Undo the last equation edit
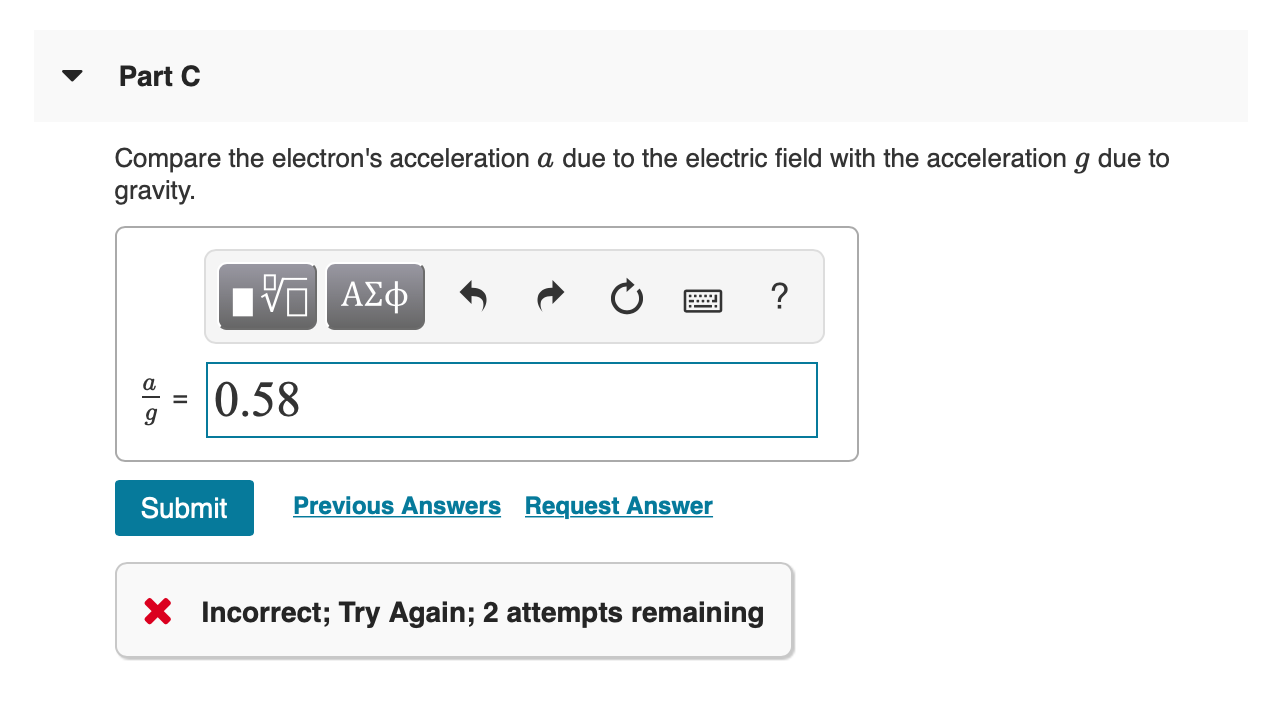The height and width of the screenshot is (728, 1276). 473,296
